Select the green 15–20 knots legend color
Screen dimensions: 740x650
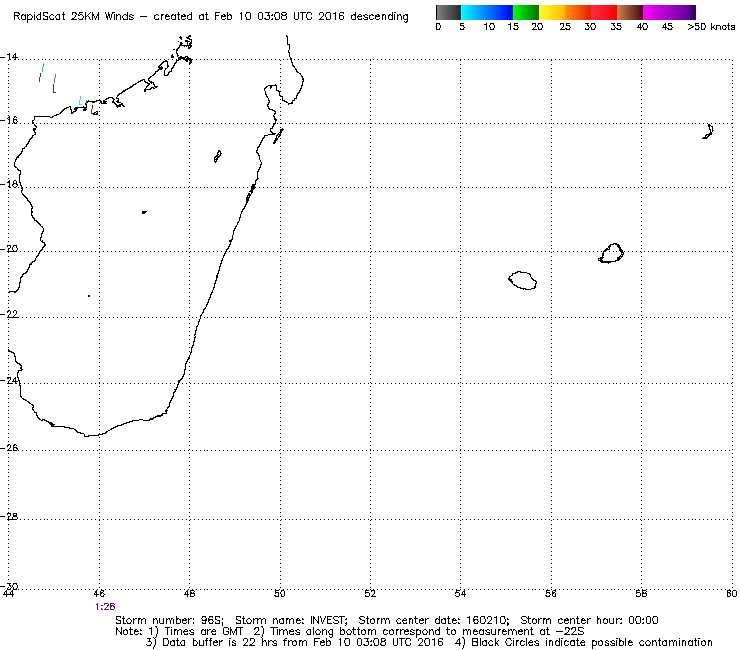526,12
